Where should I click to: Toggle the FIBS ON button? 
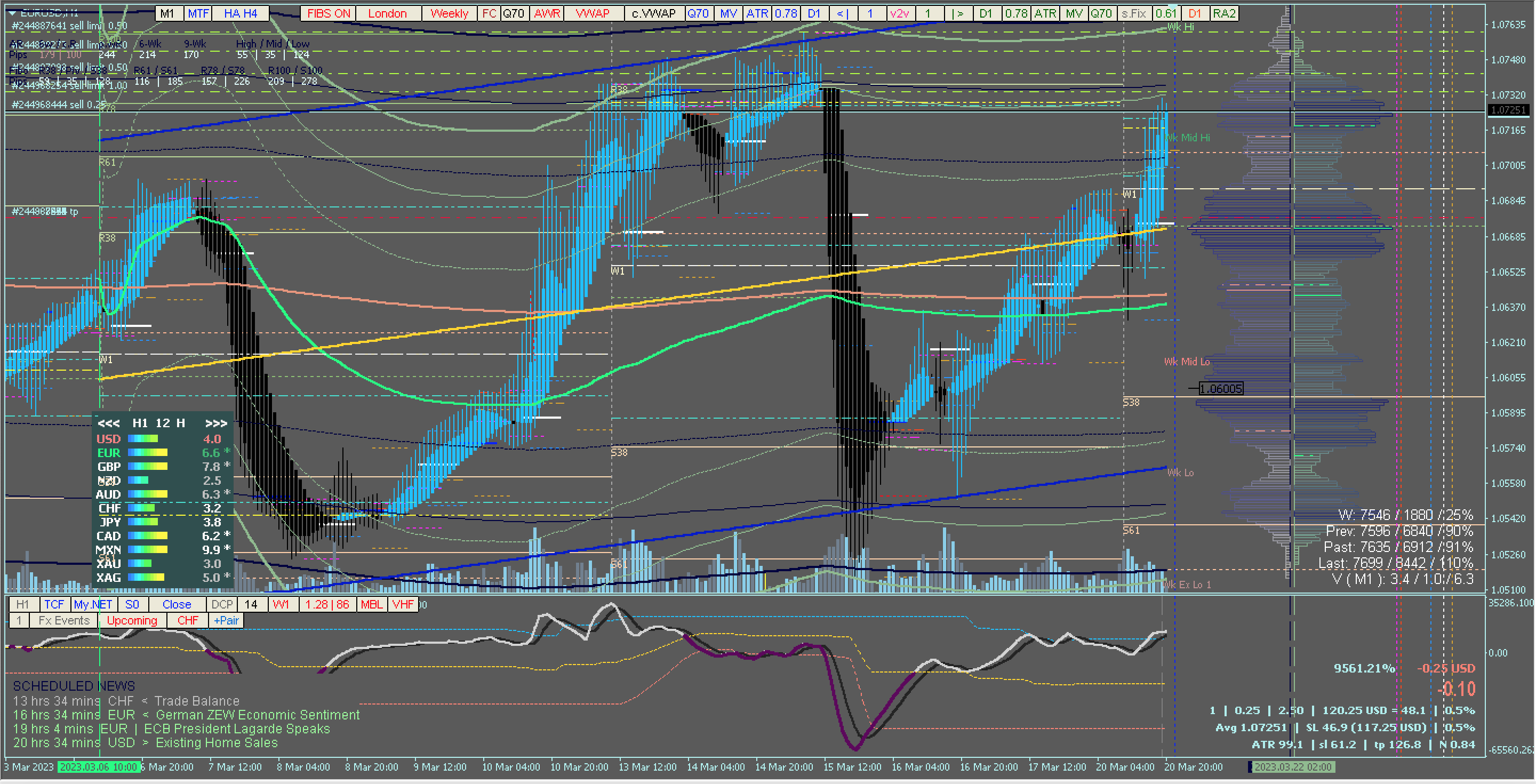(329, 13)
